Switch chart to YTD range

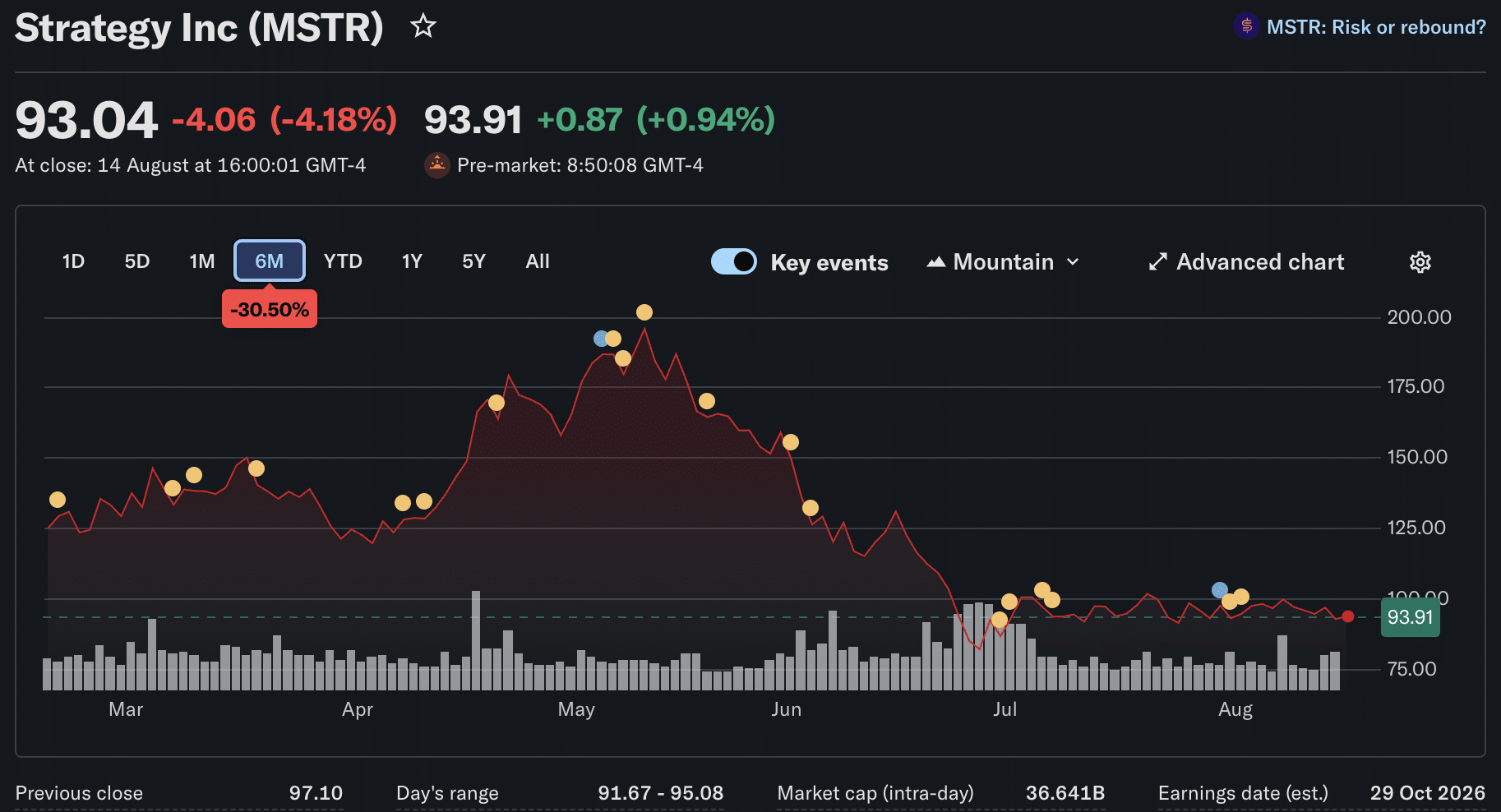[x=343, y=261]
